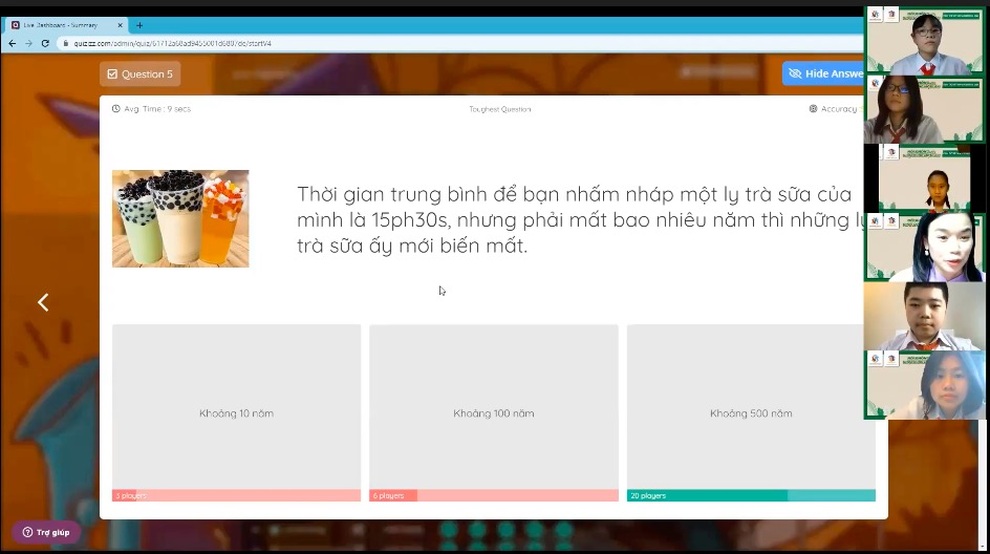The height and width of the screenshot is (554, 990).
Task: Select the boy's video tile, fifth from top
Action: coord(924,316)
